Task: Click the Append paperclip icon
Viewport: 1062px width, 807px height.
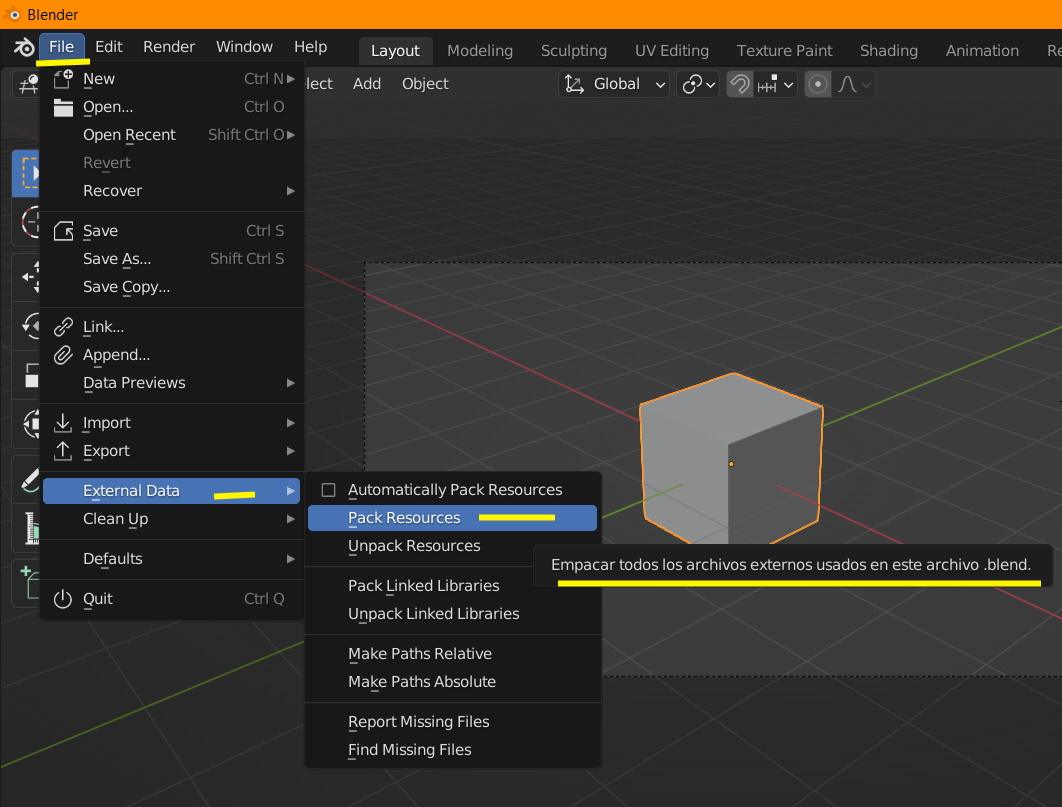Action: pos(63,355)
